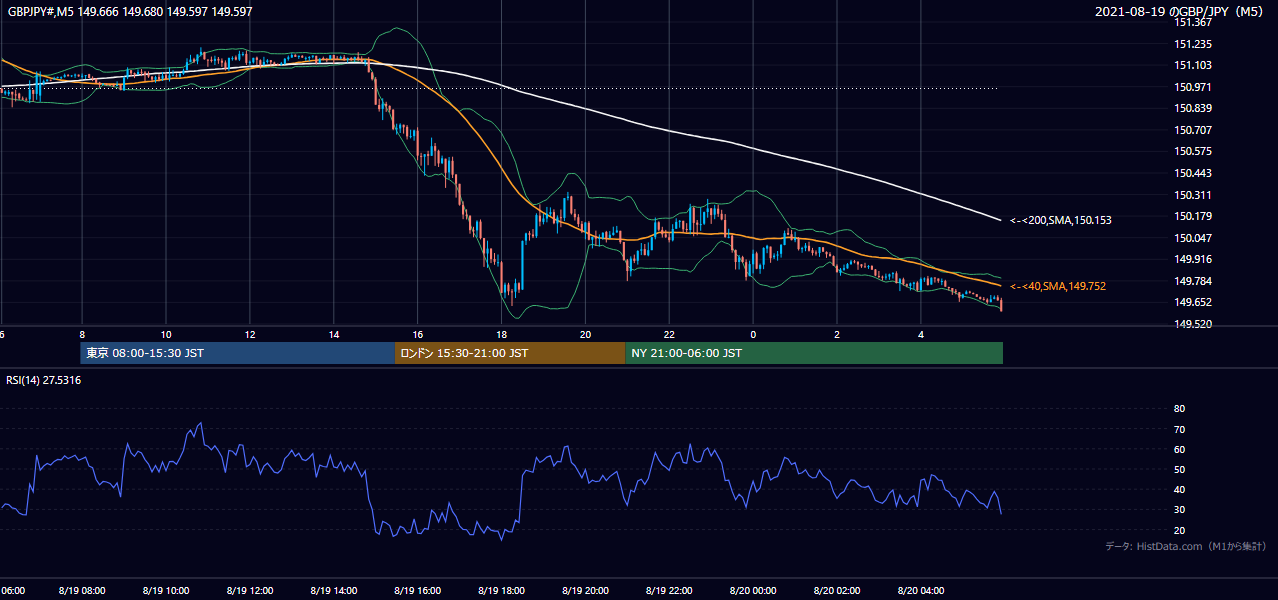Click hour label 12 under price chart
Screen dimensions: 1278x600
point(250,335)
